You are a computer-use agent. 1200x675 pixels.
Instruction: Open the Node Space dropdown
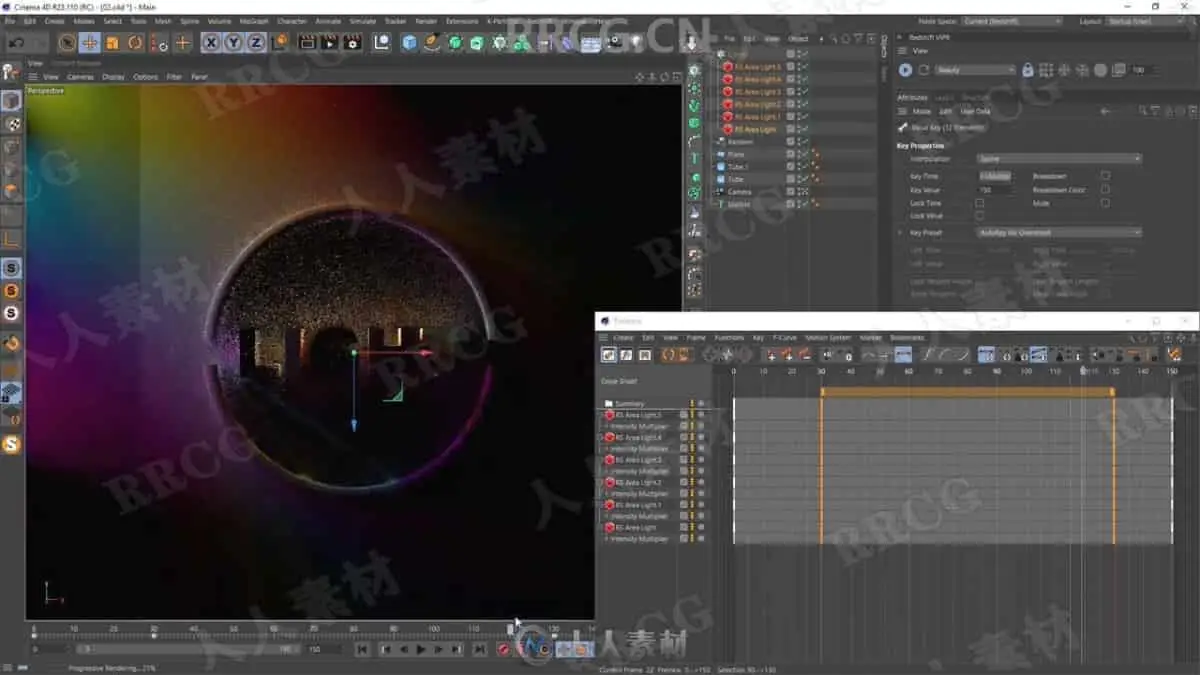[x=1012, y=21]
